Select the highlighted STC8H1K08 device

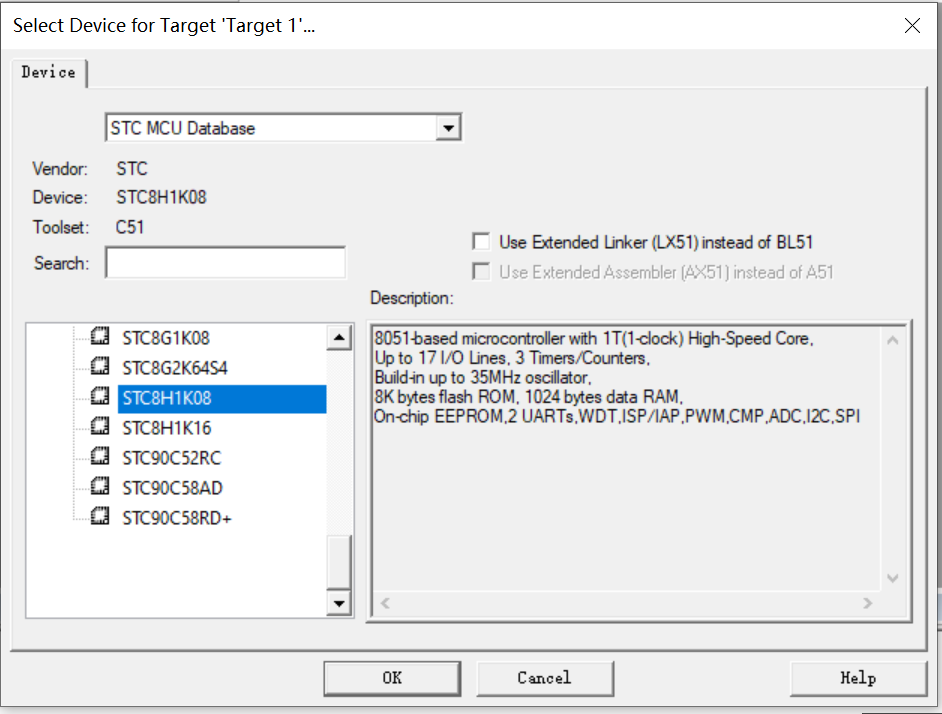222,398
